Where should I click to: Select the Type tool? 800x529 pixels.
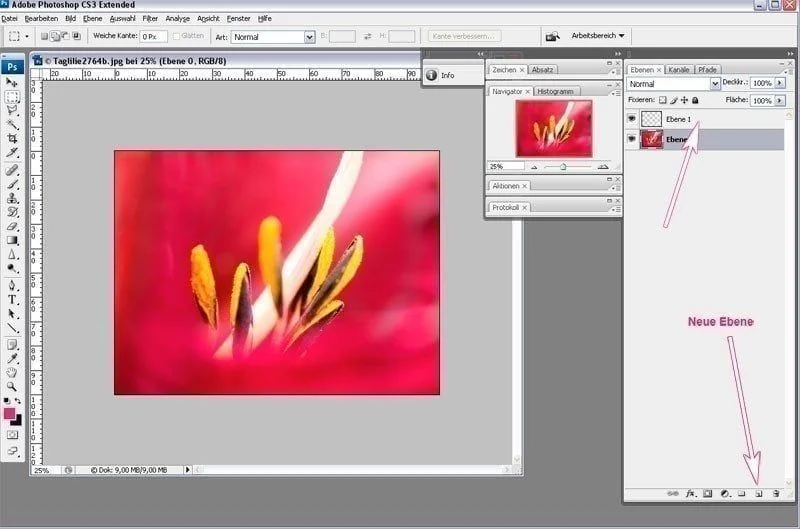pos(12,300)
